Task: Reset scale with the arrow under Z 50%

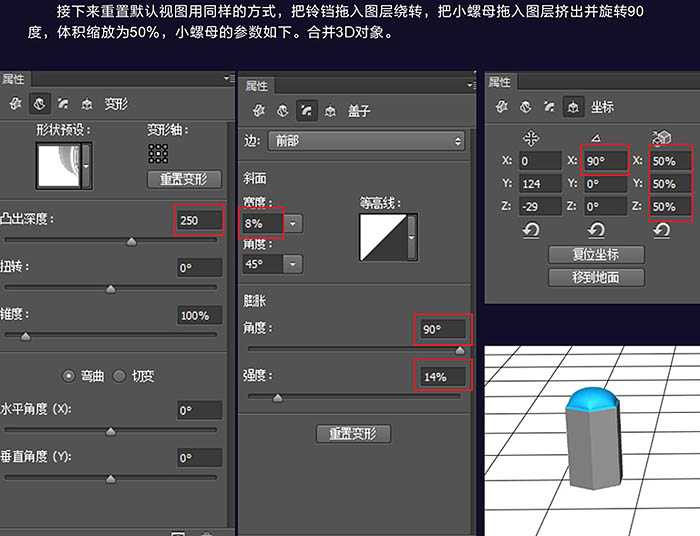Action: (x=661, y=230)
